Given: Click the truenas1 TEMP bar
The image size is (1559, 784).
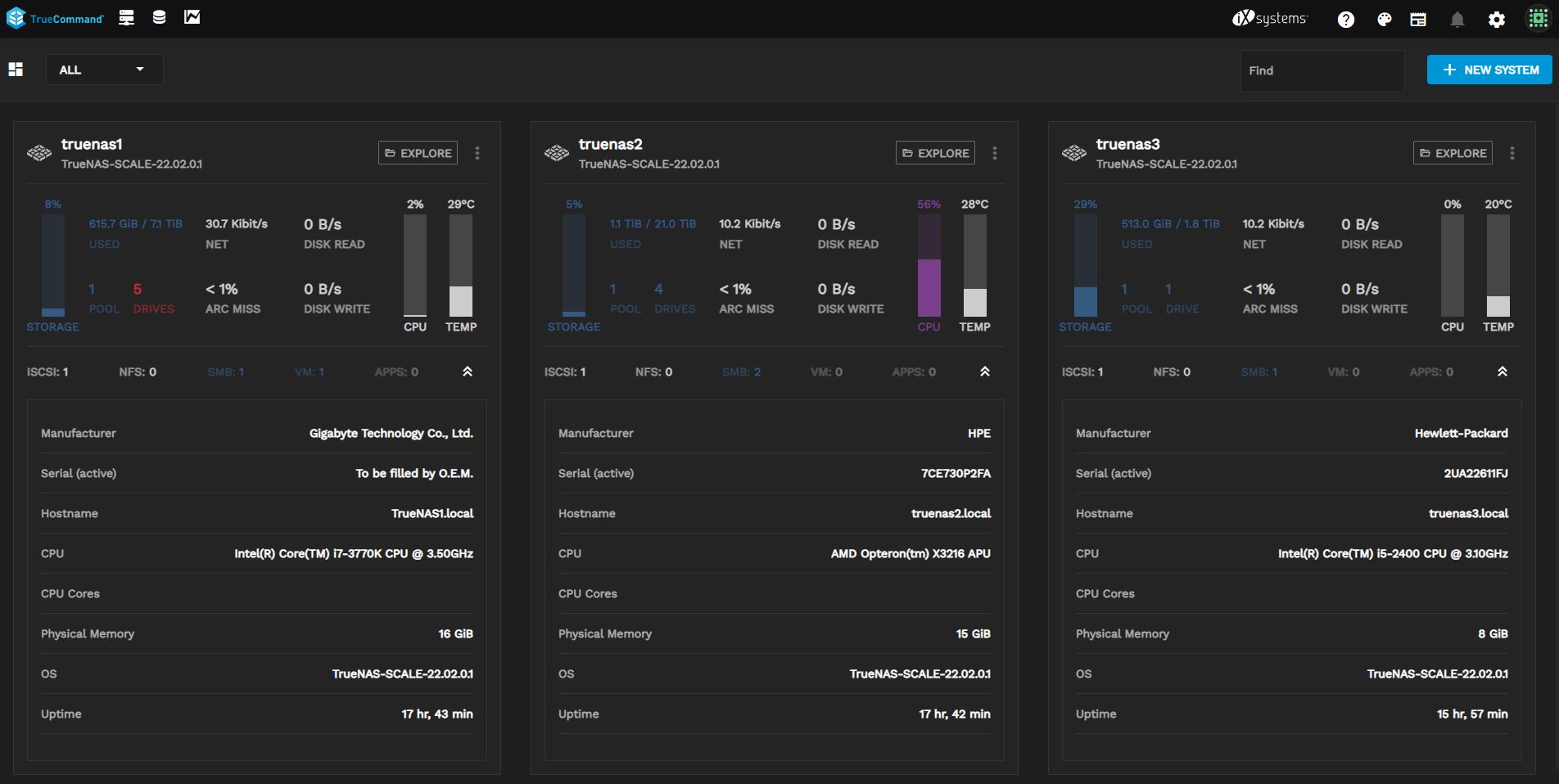Looking at the screenshot, I should pos(461,265).
